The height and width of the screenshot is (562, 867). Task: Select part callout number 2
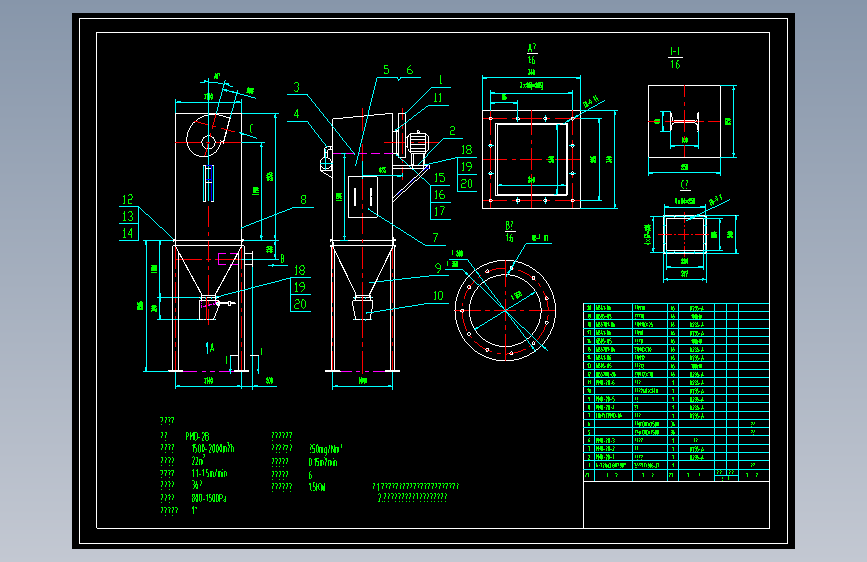tap(452, 131)
